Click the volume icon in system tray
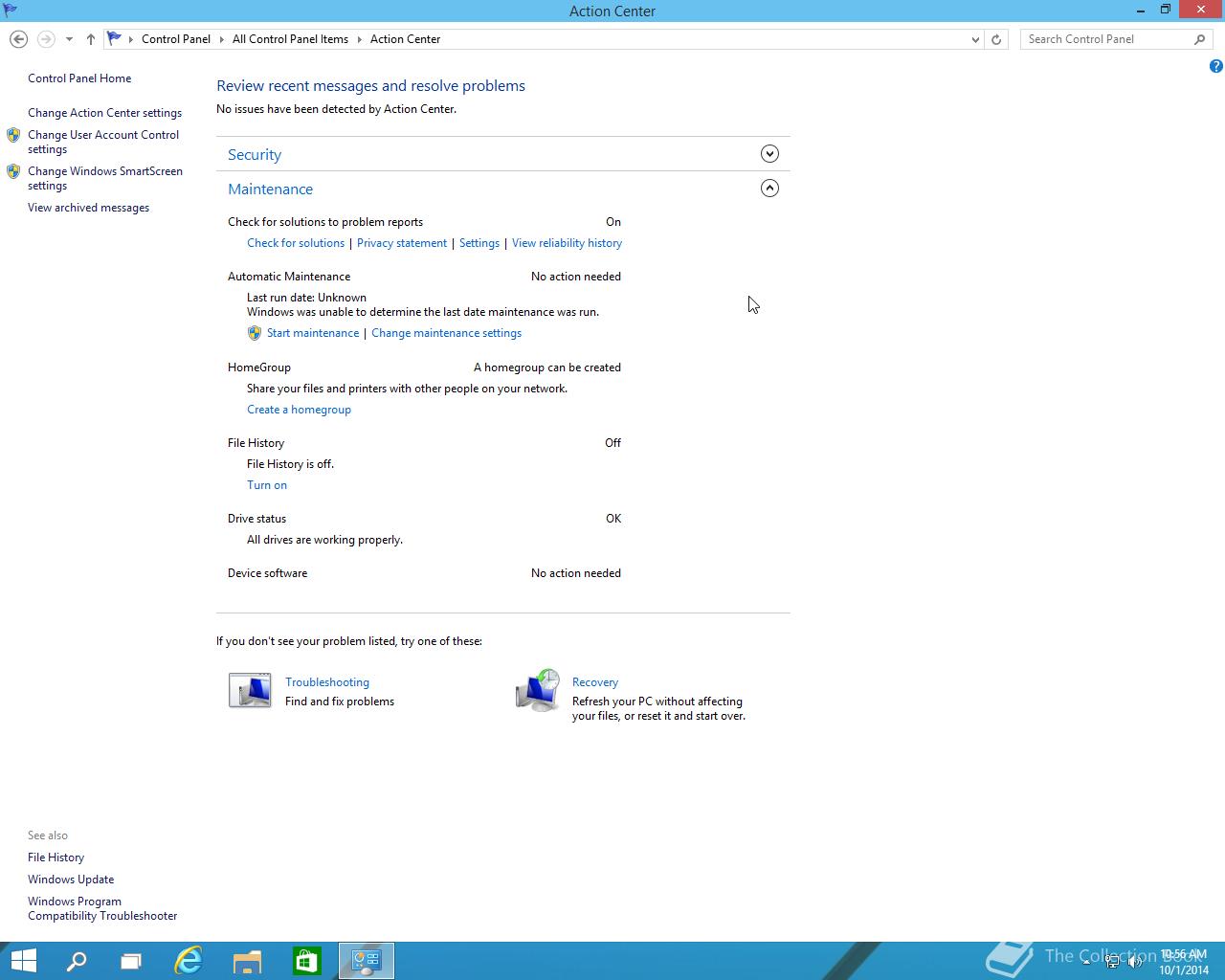Image resolution: width=1225 pixels, height=980 pixels. (1136, 962)
